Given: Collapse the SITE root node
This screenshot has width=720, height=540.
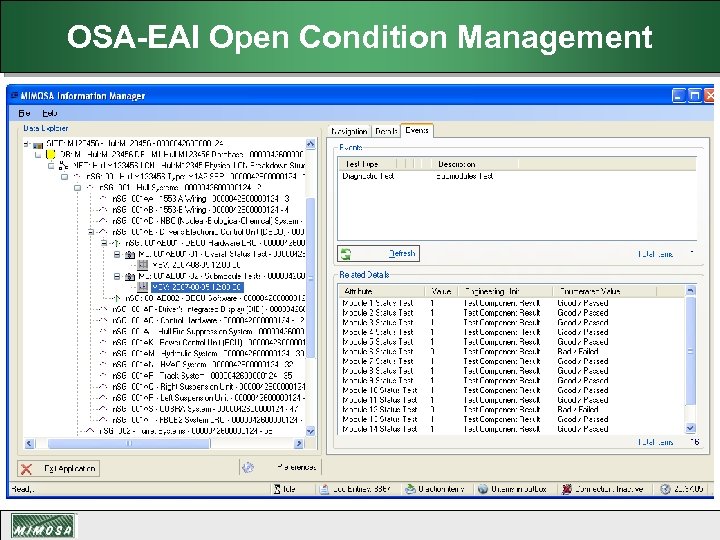Looking at the screenshot, I should (x=26, y=144).
